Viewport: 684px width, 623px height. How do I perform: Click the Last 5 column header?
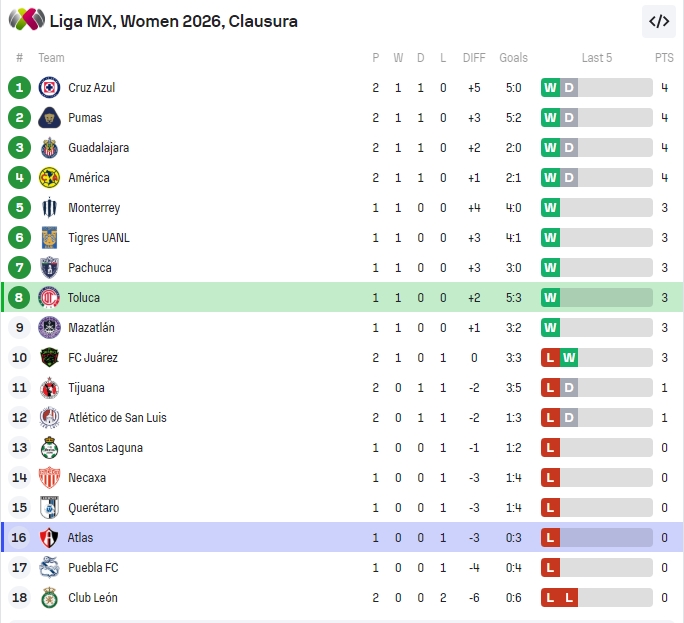(x=597, y=58)
